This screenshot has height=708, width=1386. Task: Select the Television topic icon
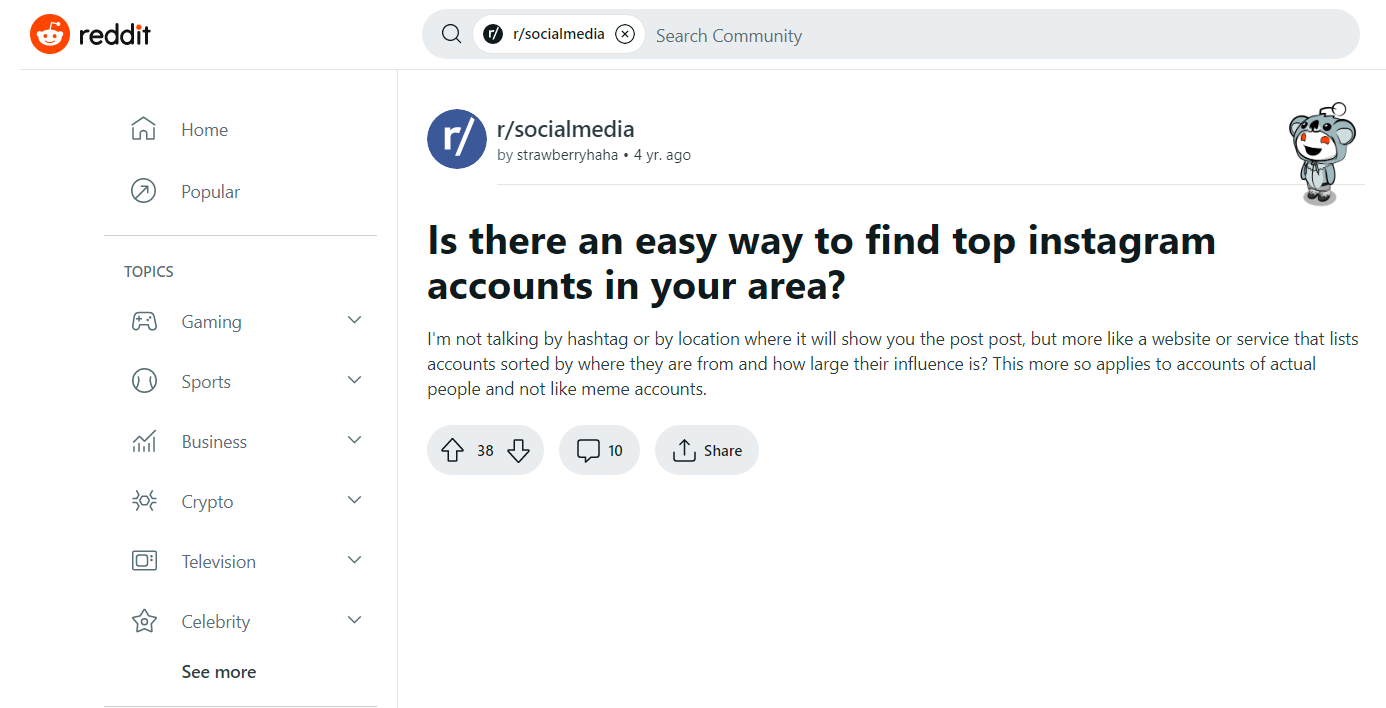pyautogui.click(x=144, y=560)
